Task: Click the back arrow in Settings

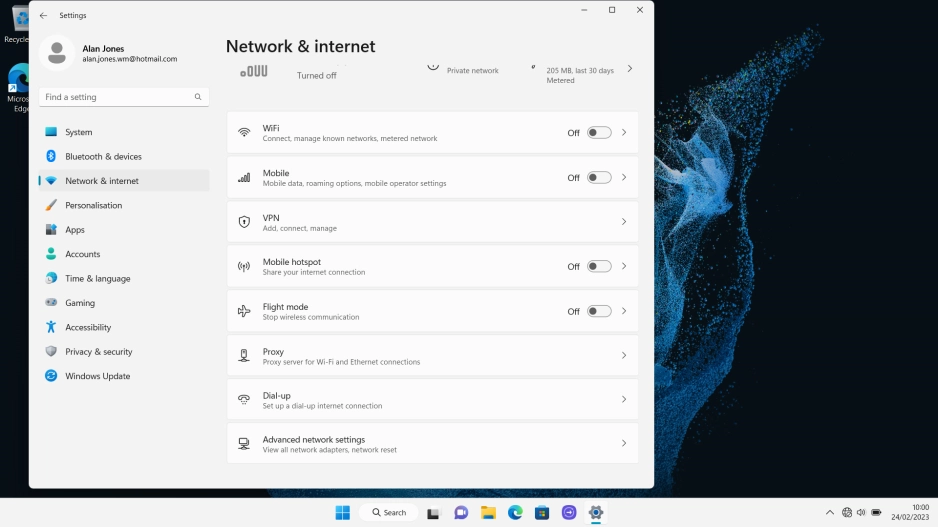Action: (x=43, y=16)
